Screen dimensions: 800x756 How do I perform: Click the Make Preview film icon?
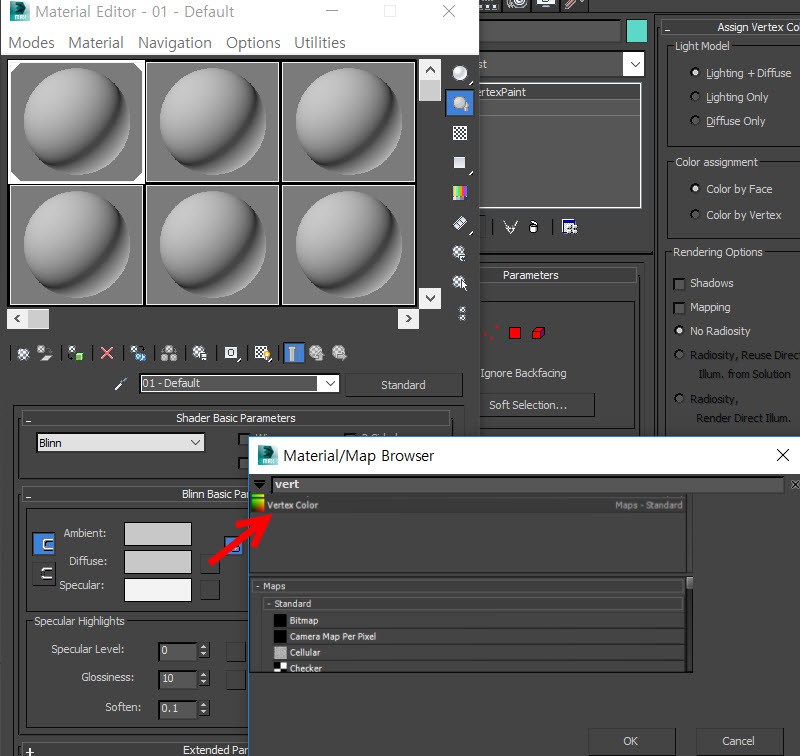pos(460,223)
